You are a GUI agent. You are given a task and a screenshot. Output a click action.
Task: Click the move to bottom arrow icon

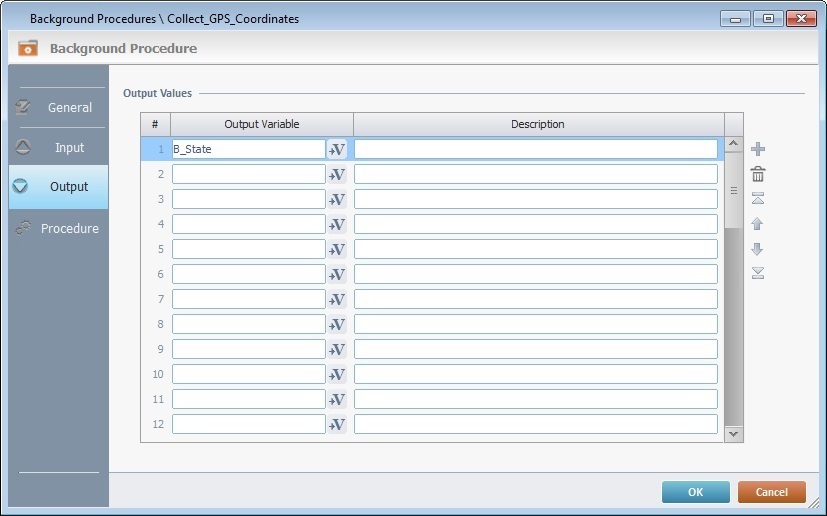(x=758, y=273)
